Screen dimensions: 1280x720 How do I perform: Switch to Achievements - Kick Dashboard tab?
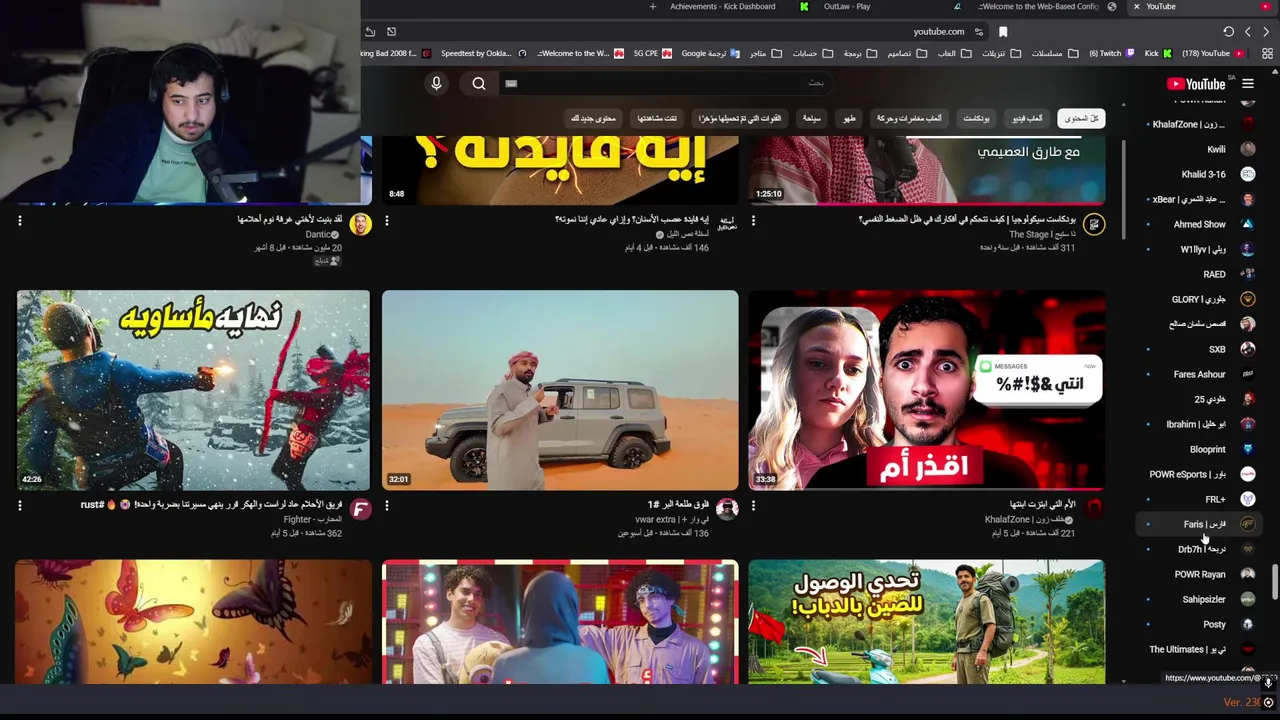coord(722,7)
